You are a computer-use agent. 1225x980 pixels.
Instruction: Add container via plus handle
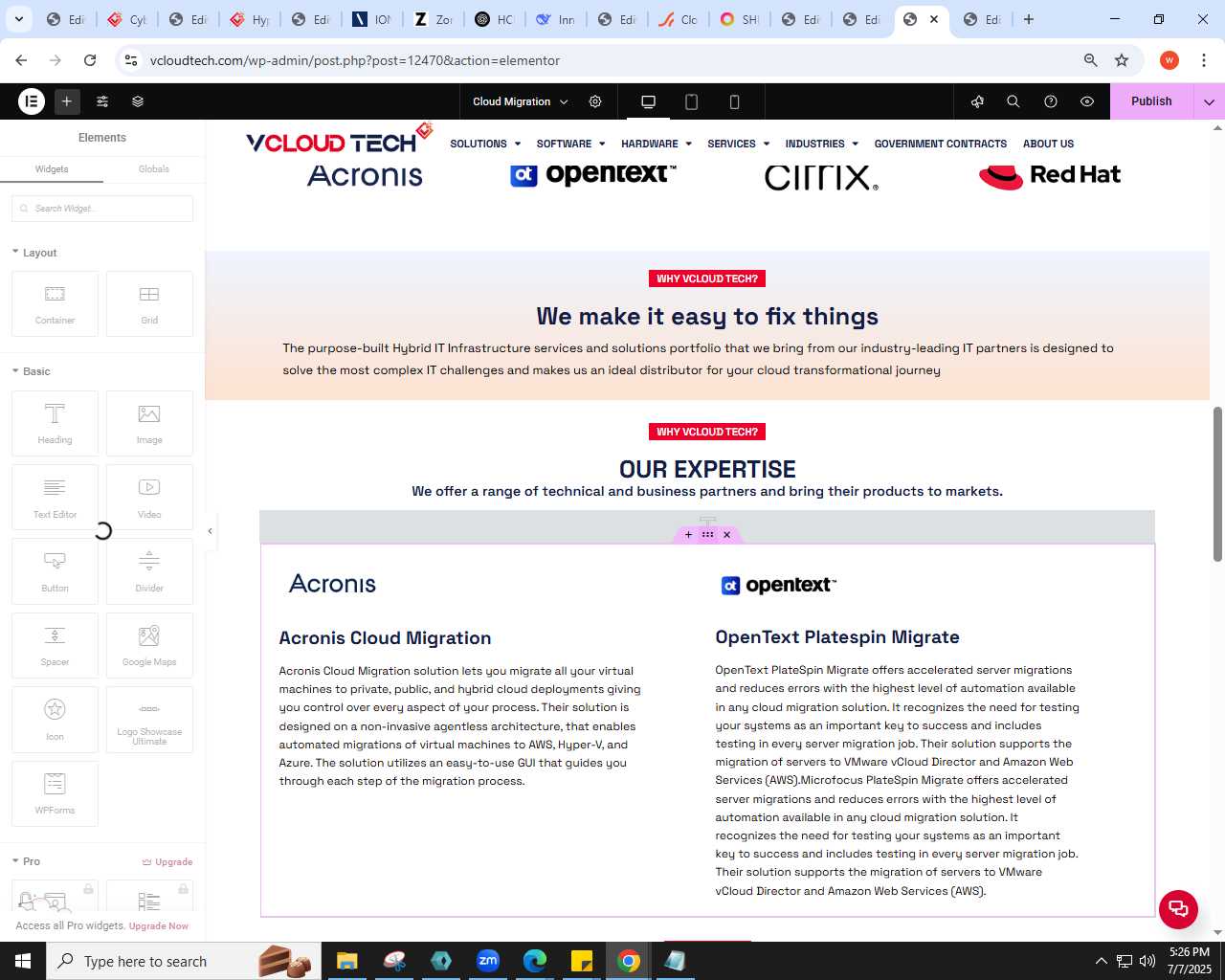tap(688, 535)
